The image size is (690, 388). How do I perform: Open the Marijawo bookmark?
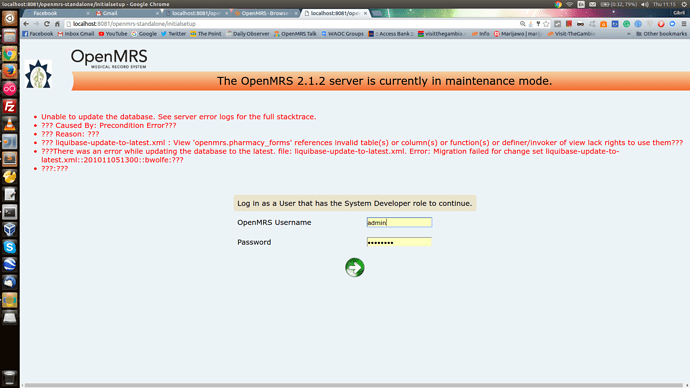518,33
